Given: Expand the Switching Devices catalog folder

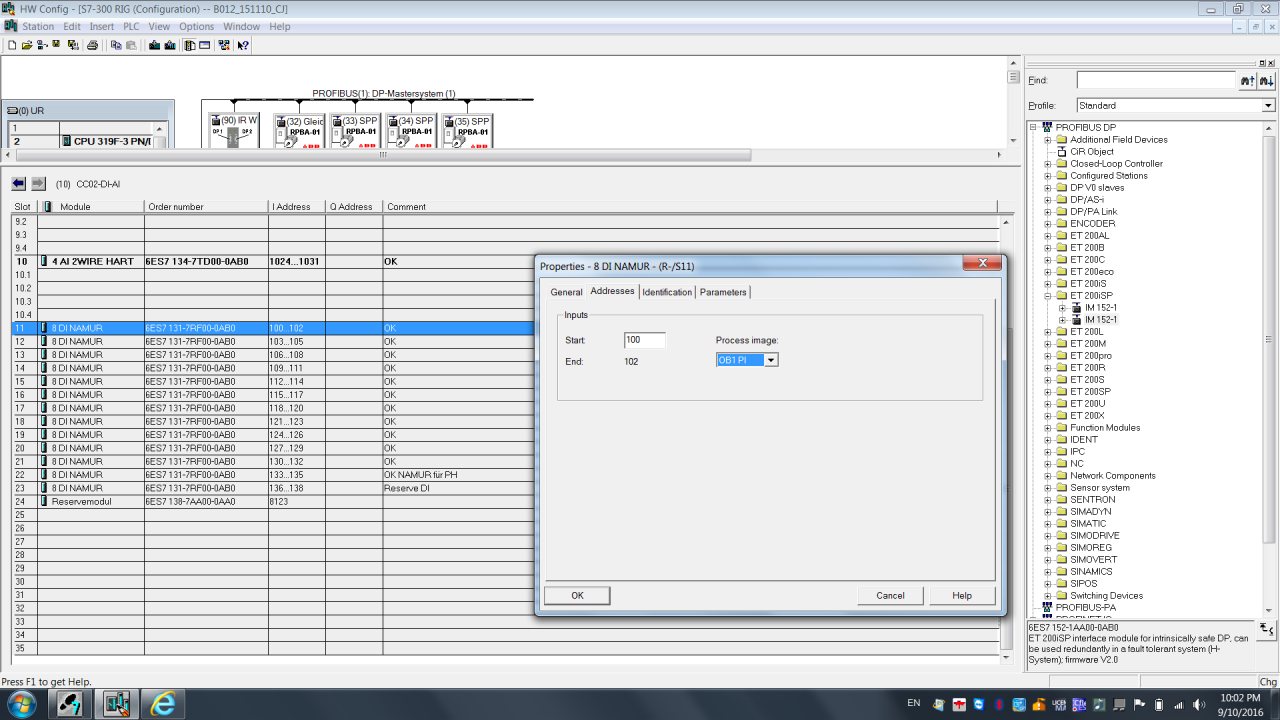Looking at the screenshot, I should pyautogui.click(x=1048, y=596).
